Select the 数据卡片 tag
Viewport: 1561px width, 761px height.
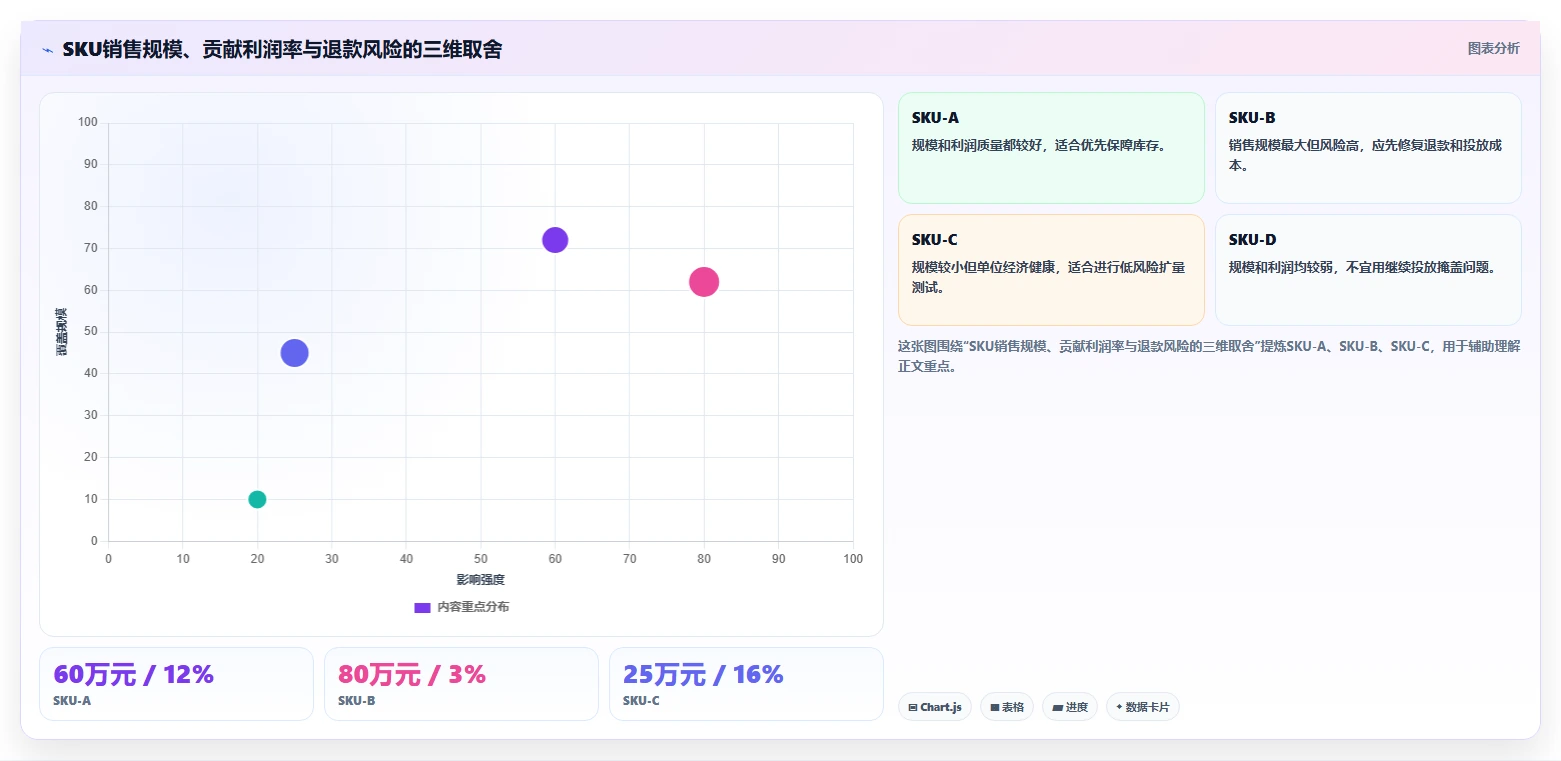click(x=1143, y=707)
